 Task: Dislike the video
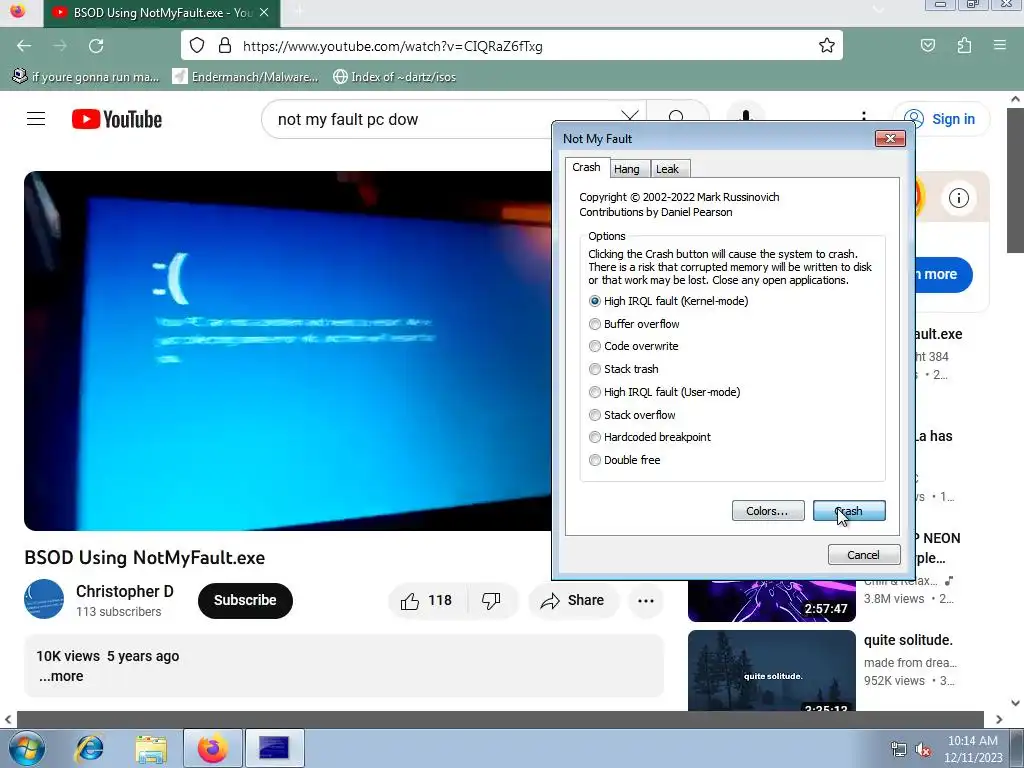click(x=491, y=600)
